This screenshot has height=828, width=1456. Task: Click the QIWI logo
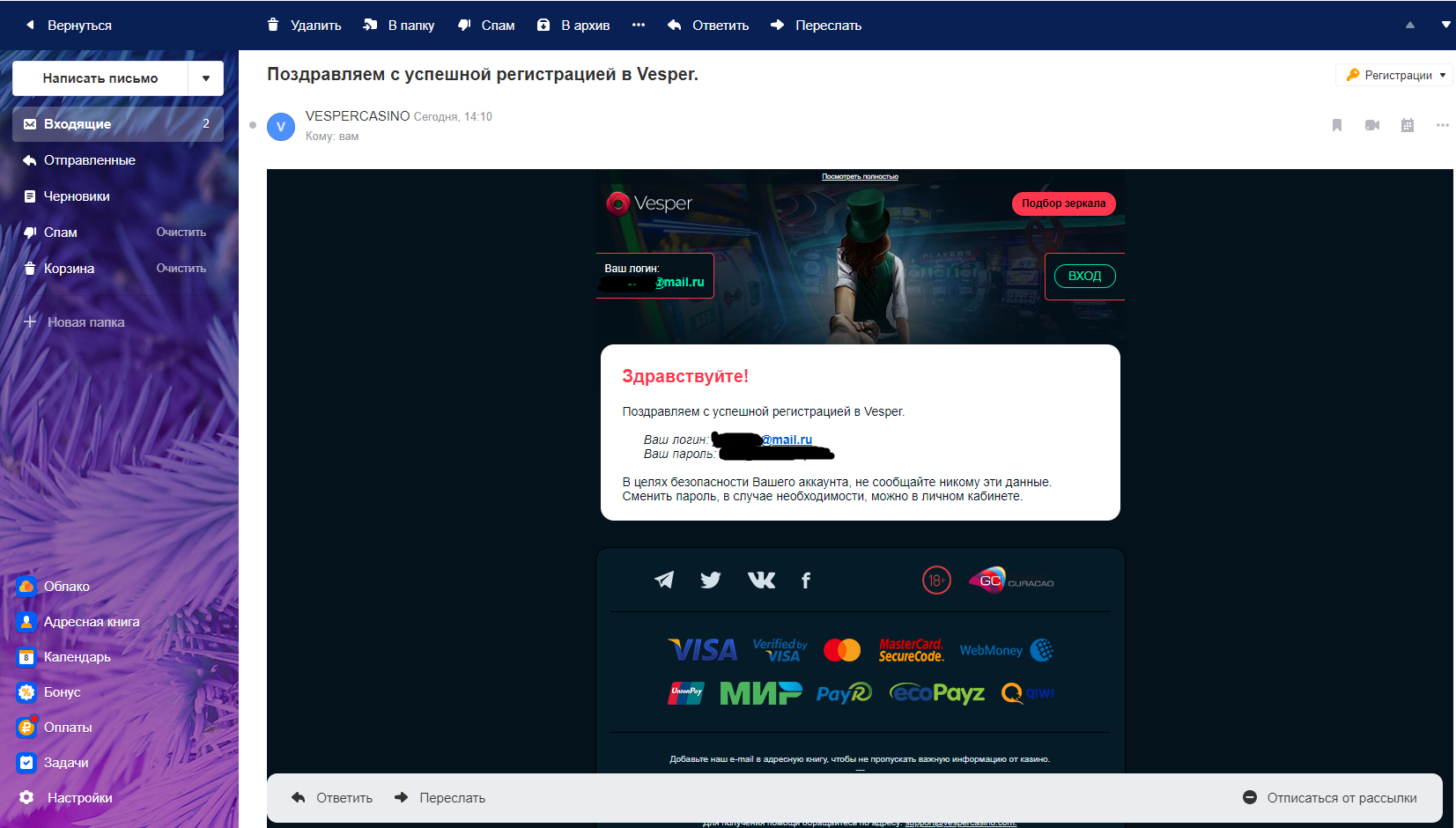(1027, 693)
